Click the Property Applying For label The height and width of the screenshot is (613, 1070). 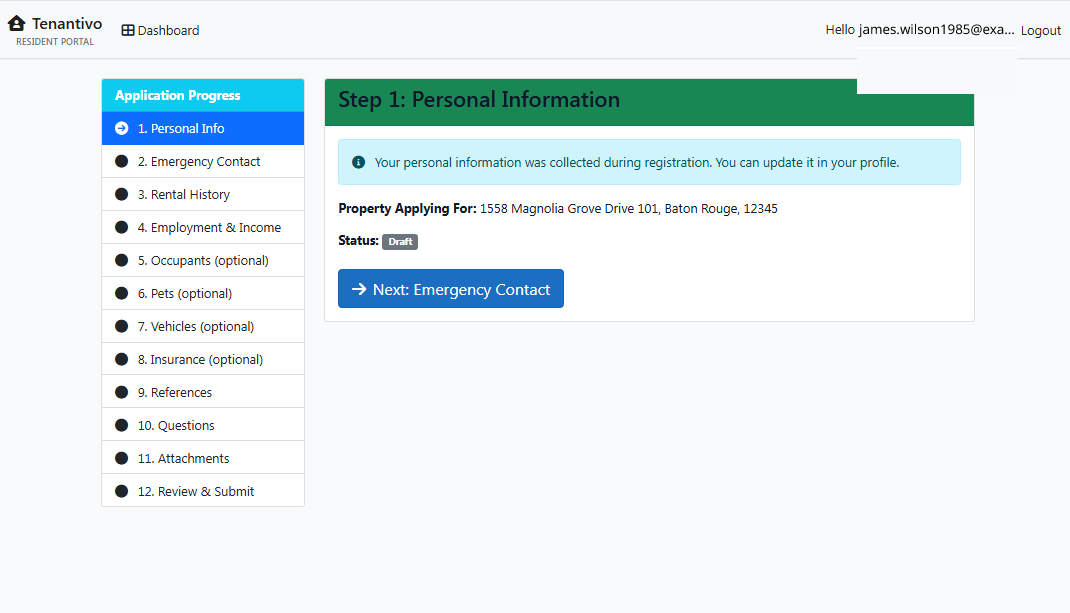point(407,208)
